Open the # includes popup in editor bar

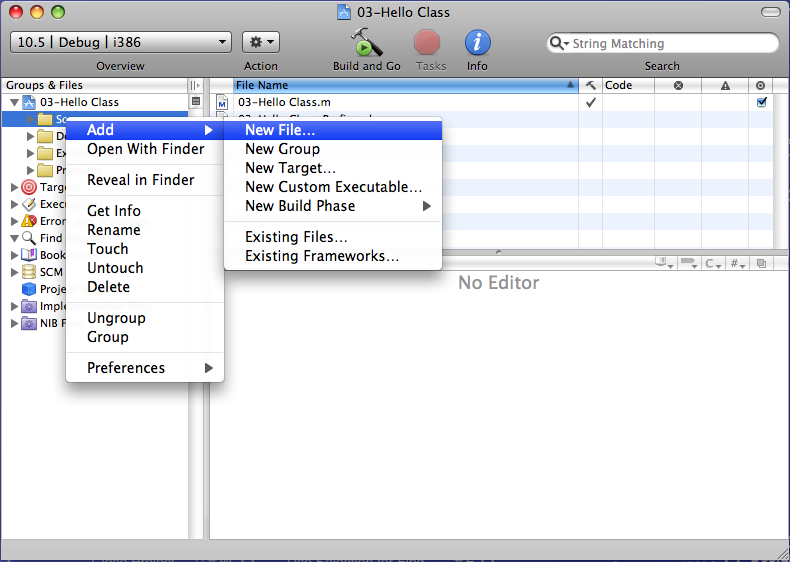(738, 263)
